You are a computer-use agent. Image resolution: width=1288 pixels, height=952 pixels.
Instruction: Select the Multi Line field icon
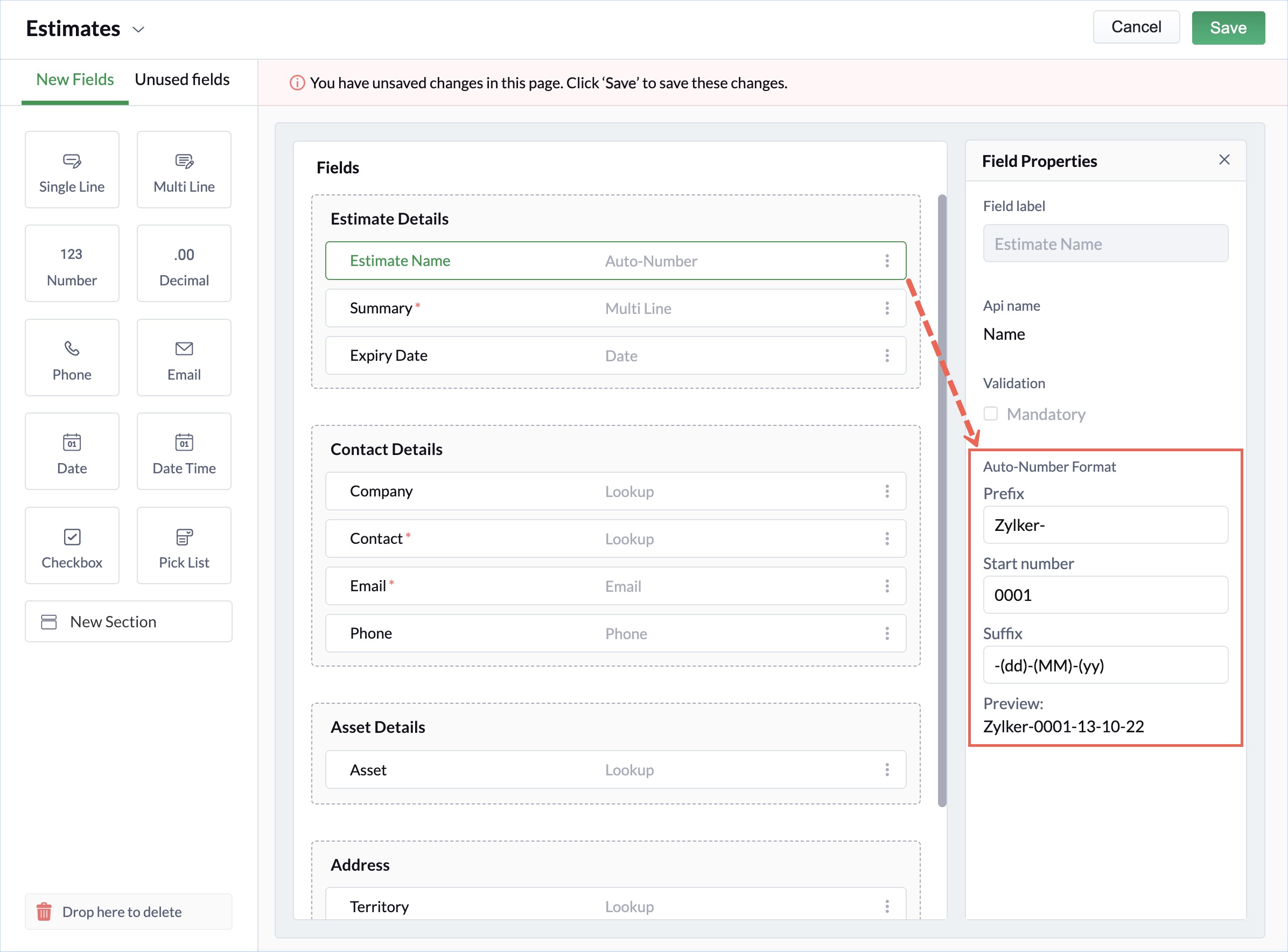(x=184, y=161)
